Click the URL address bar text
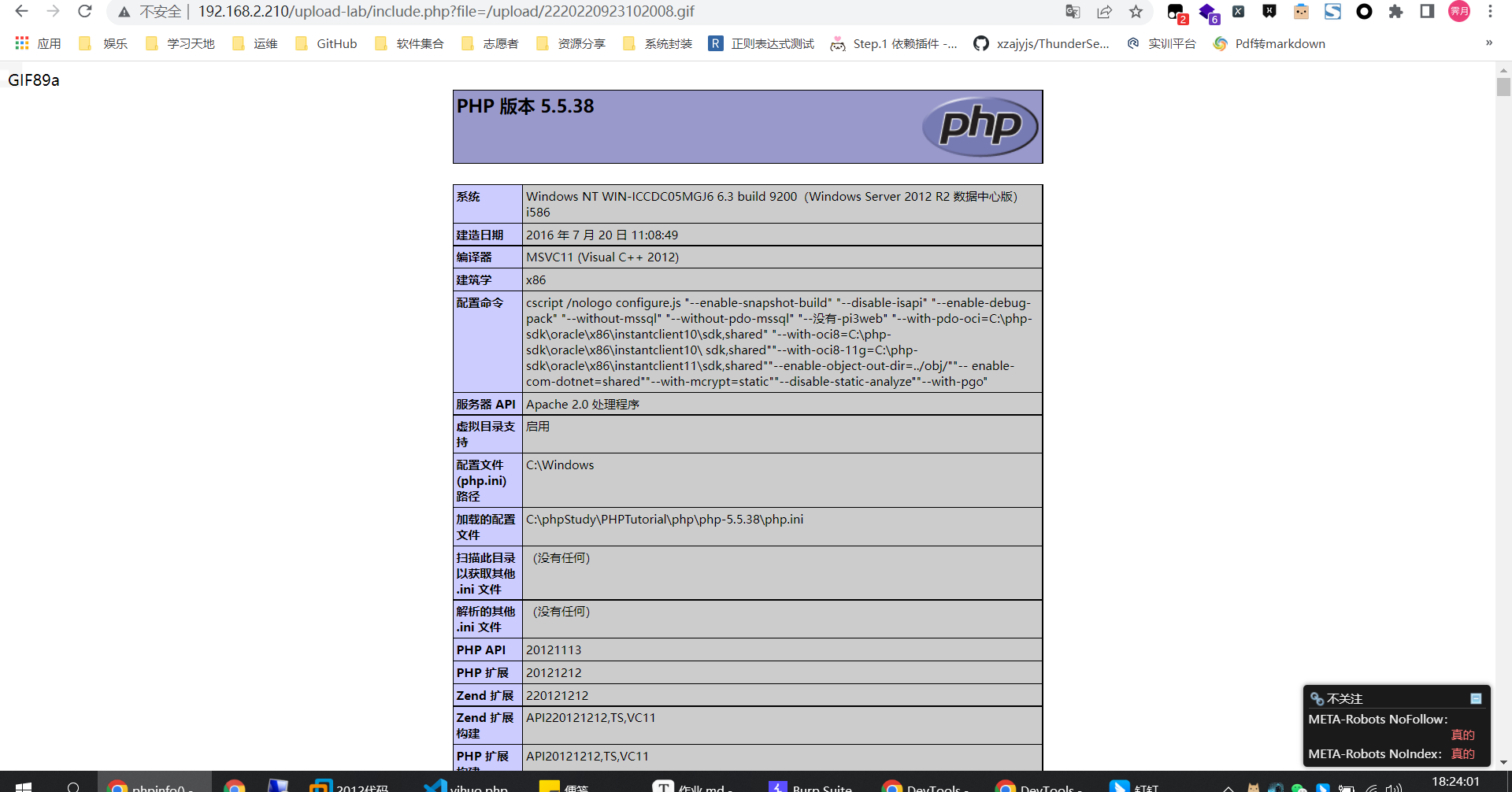Viewport: 1512px width, 792px height. pyautogui.click(x=446, y=12)
